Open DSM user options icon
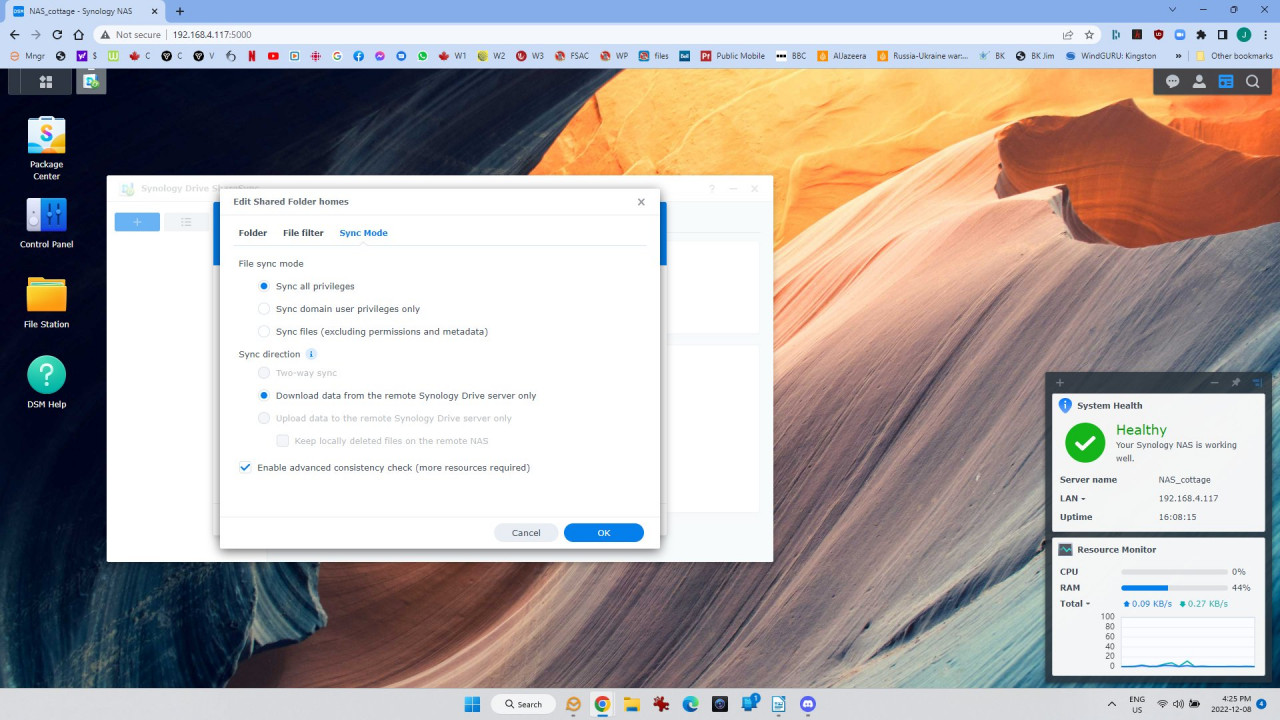1280x720 pixels. pos(1199,82)
